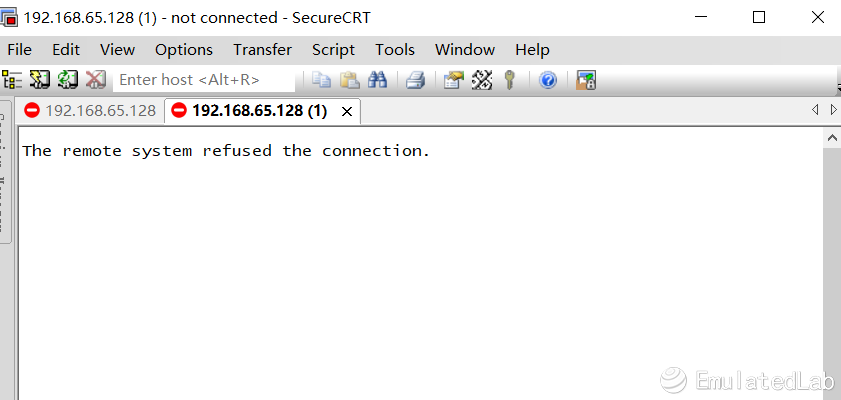Open Find using the binoculars icon

tap(378, 80)
